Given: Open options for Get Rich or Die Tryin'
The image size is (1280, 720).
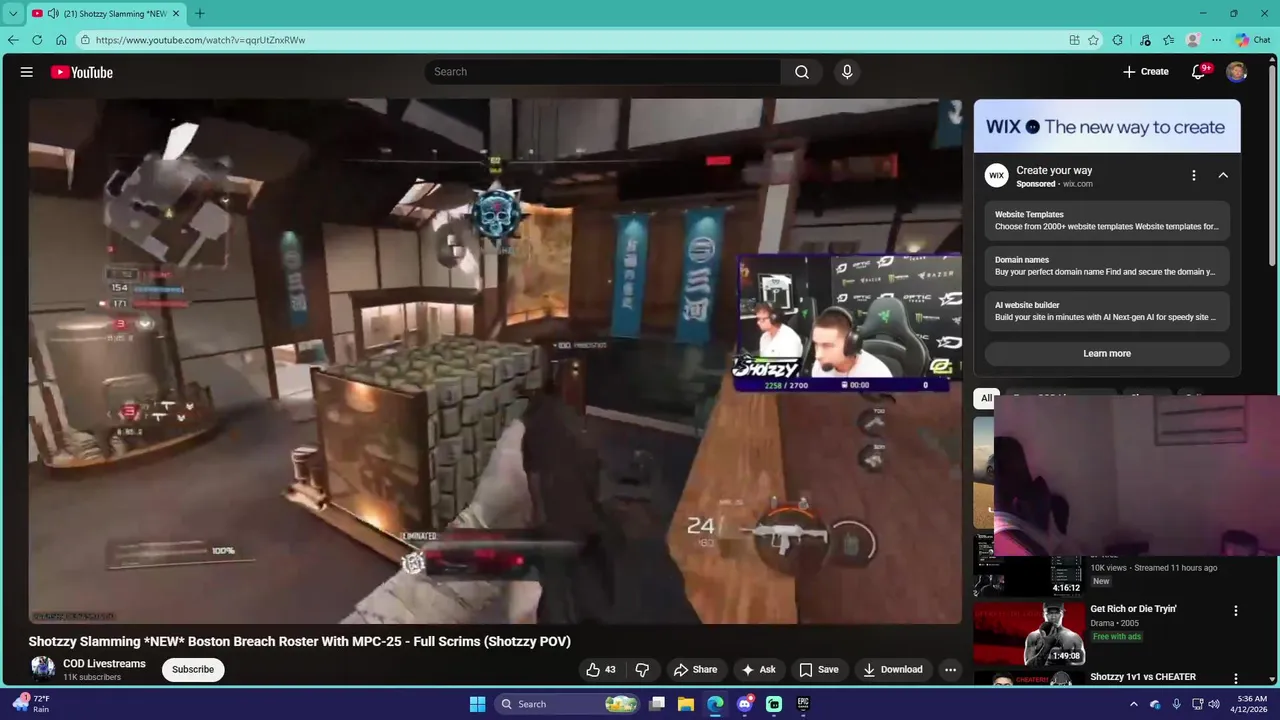Looking at the screenshot, I should 1235,611.
